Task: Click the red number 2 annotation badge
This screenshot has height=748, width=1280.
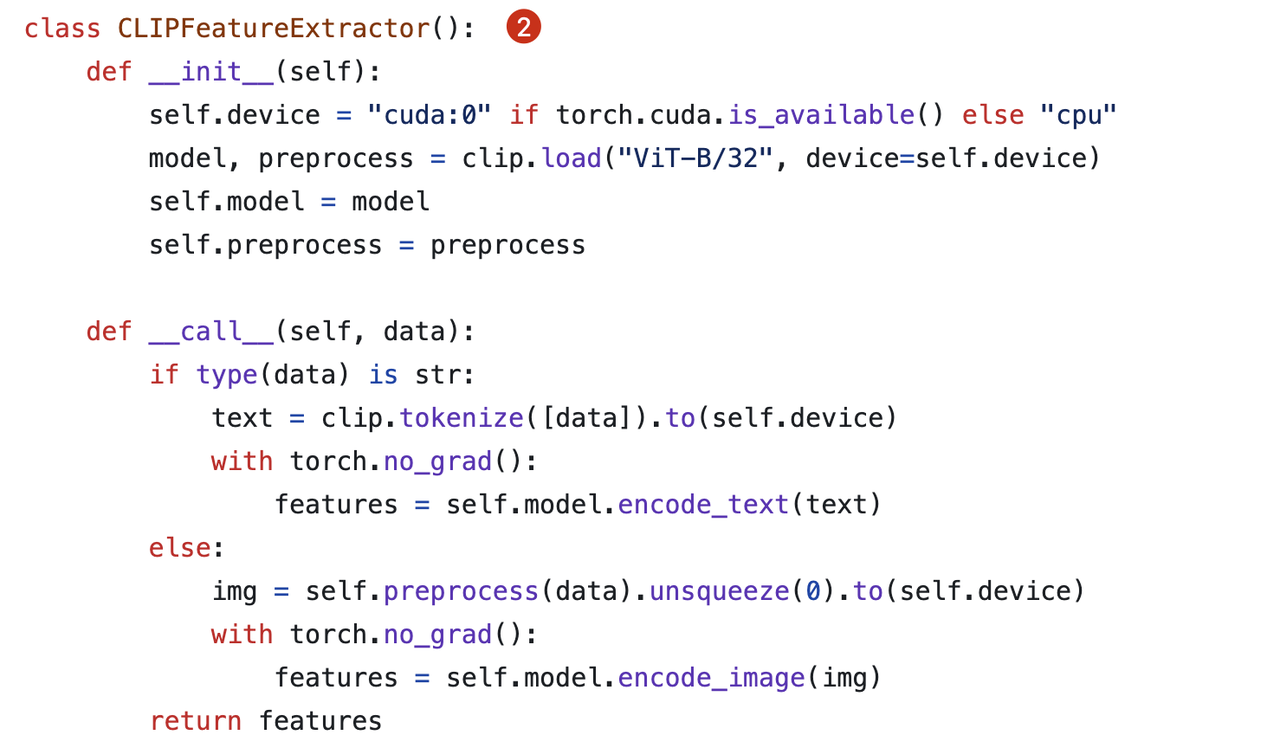Action: [523, 28]
